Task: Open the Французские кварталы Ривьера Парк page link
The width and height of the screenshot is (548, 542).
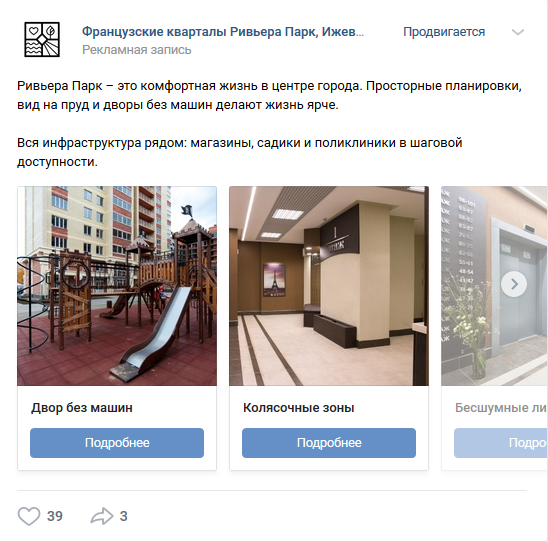Action: click(x=223, y=32)
